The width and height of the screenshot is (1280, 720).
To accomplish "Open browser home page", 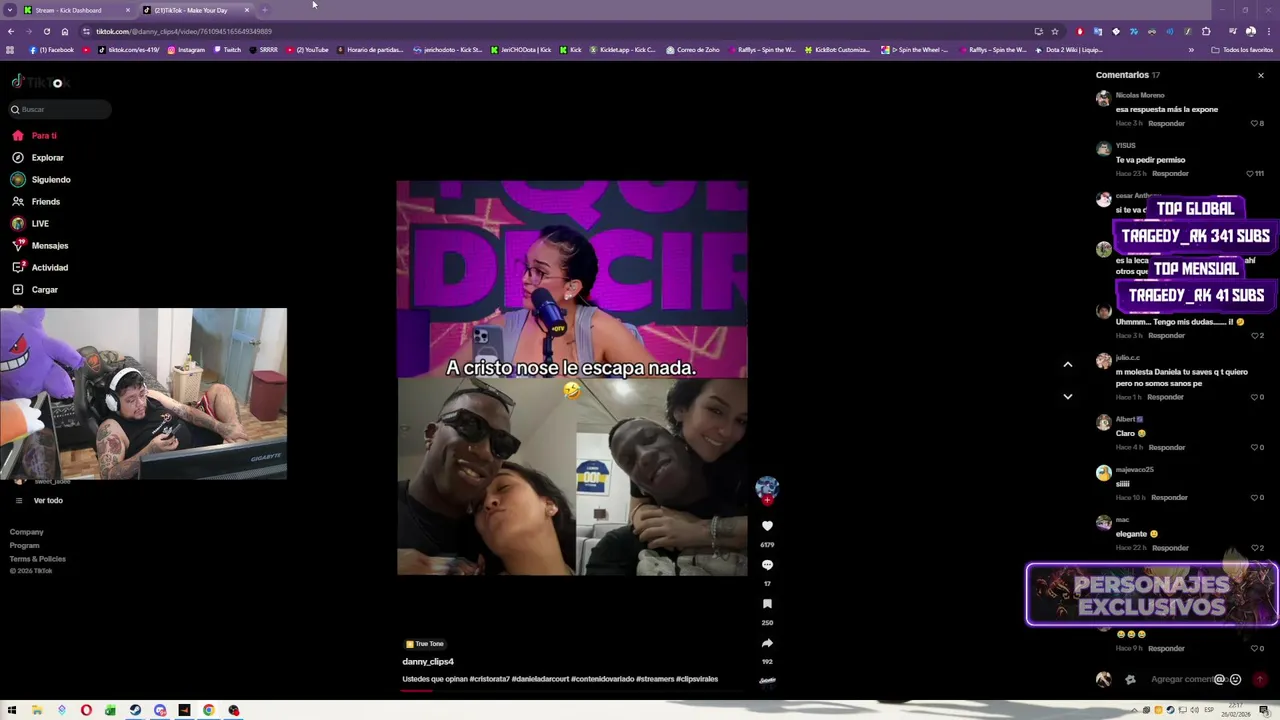I will pos(65,31).
